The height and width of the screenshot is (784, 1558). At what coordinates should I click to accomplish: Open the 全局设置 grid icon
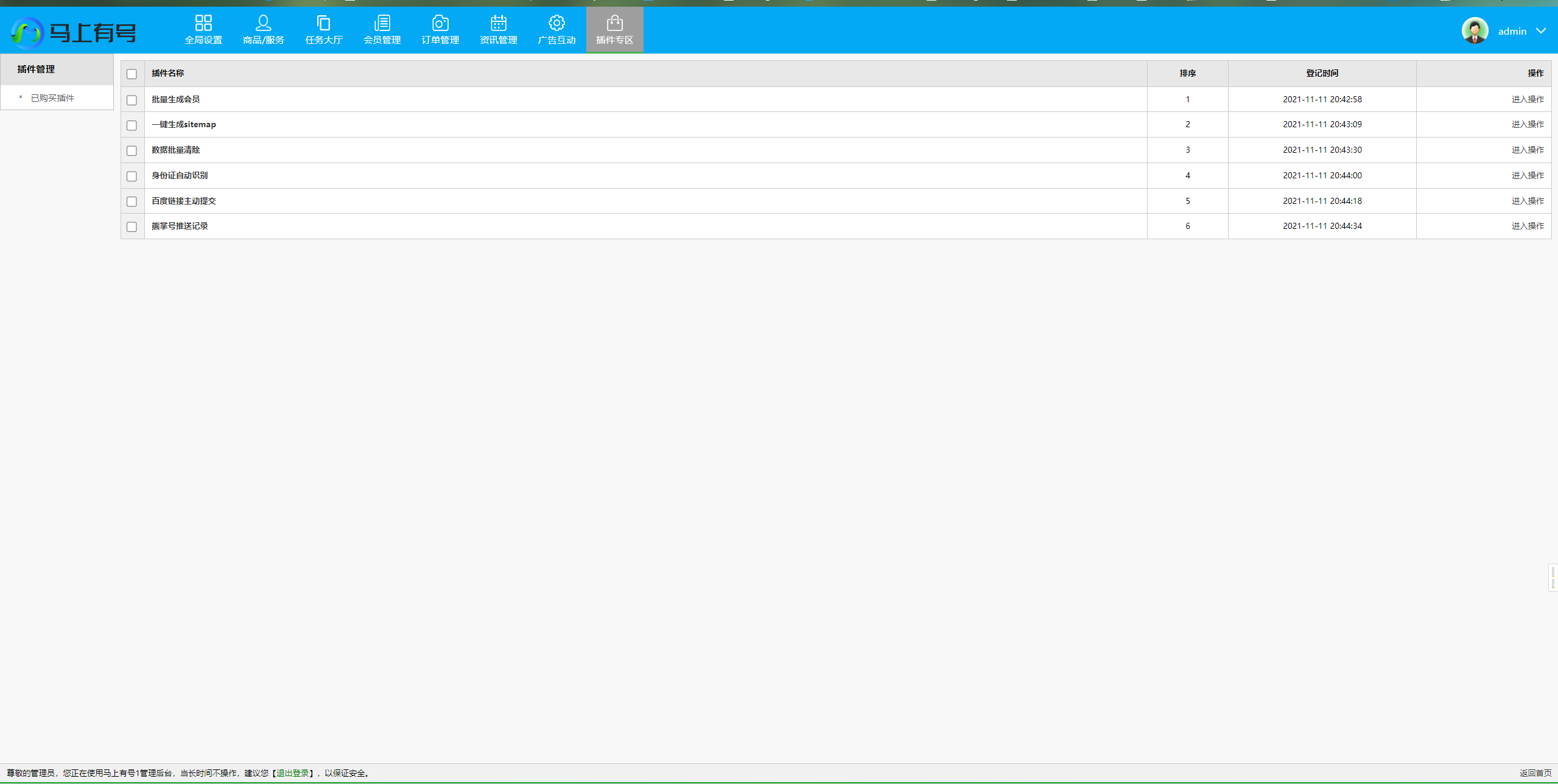coord(203,23)
